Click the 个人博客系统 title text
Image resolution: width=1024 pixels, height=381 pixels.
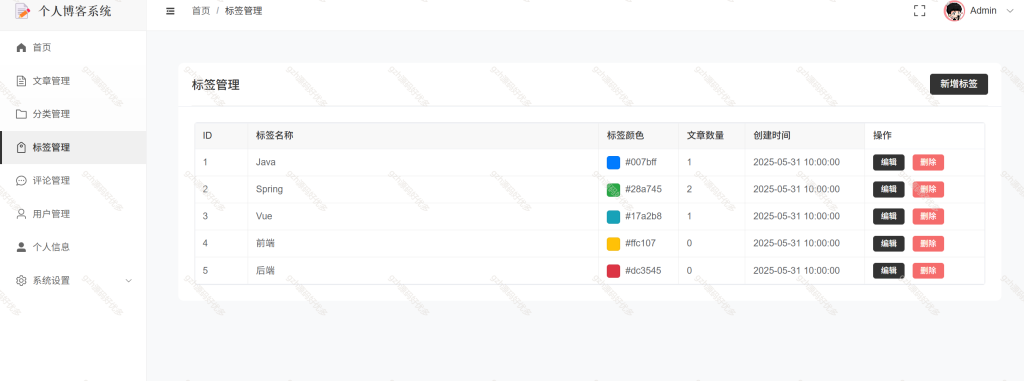(75, 11)
